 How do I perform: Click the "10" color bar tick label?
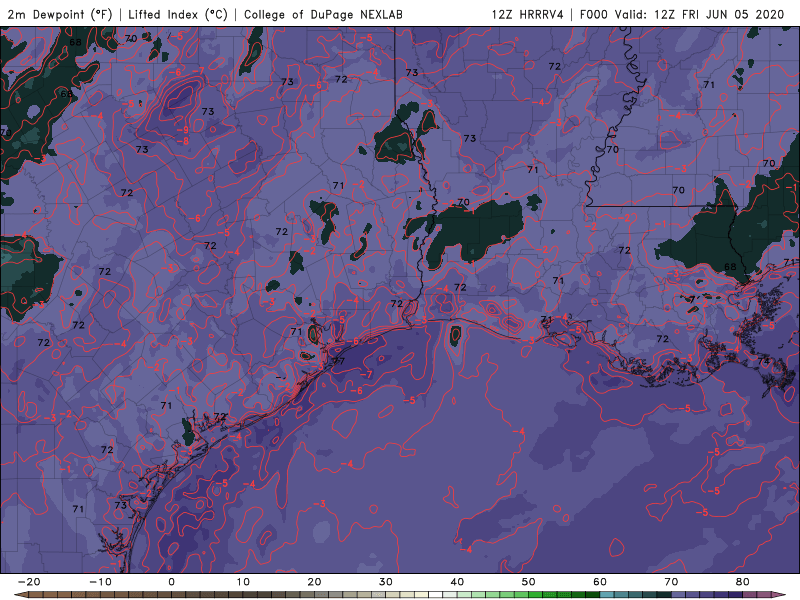click(x=243, y=582)
